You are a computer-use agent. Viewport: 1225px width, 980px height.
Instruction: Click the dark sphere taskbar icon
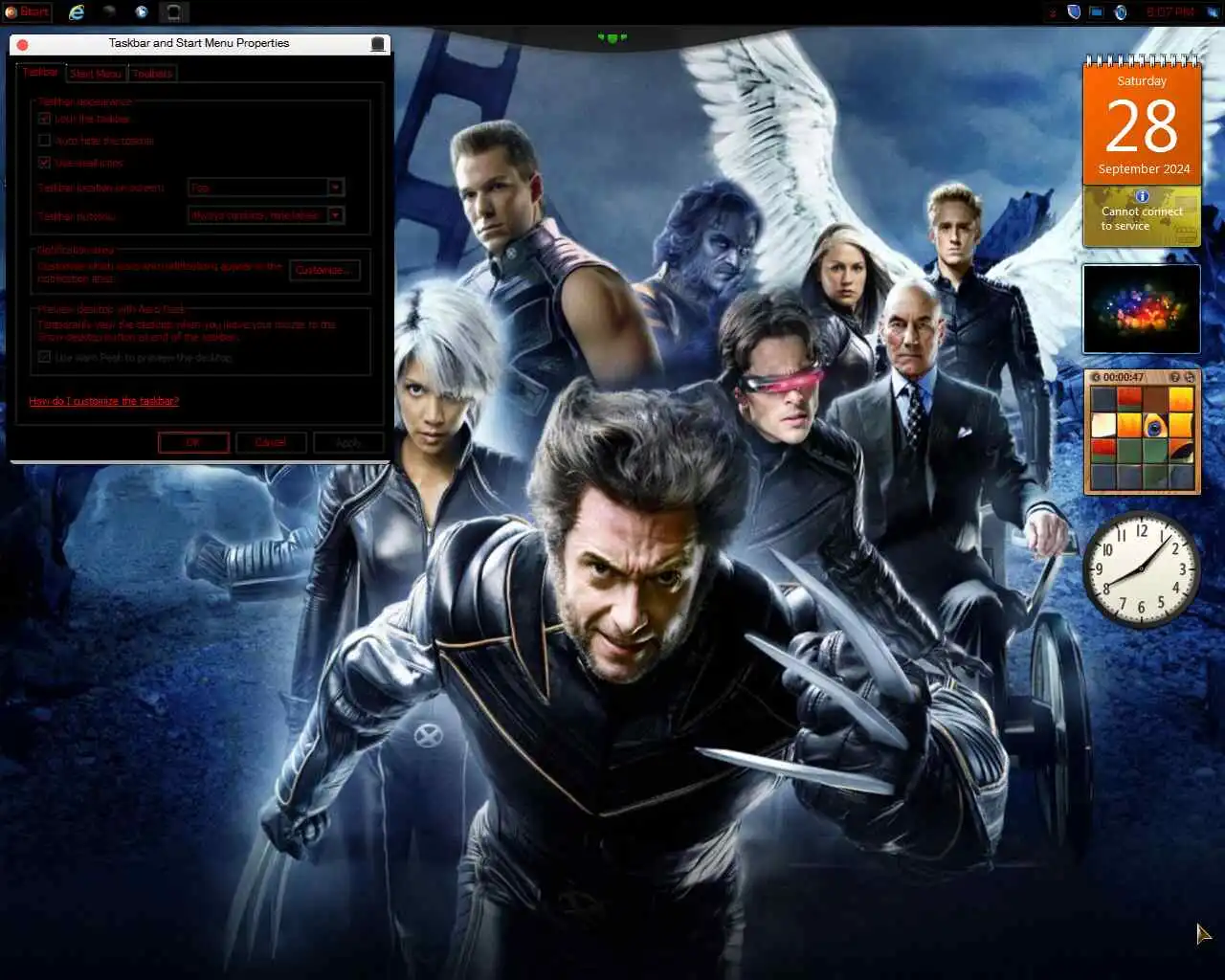coord(109,12)
